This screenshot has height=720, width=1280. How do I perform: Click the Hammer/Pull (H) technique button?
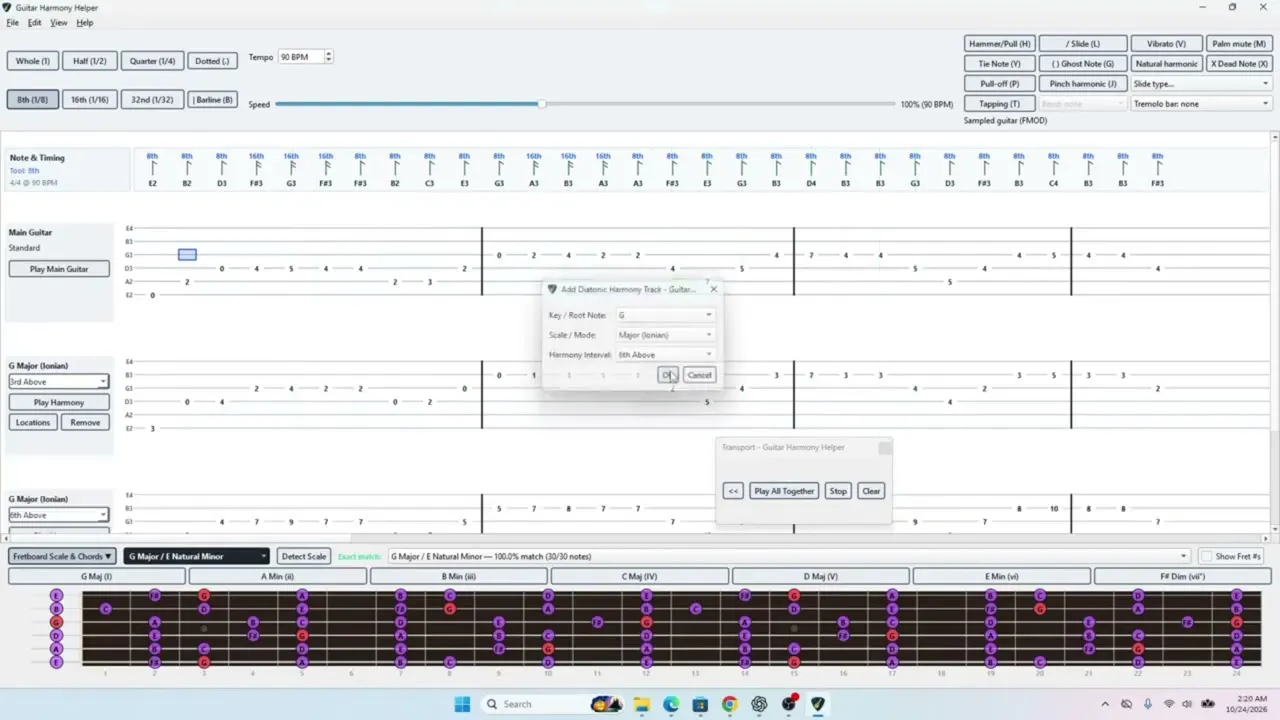tap(999, 44)
